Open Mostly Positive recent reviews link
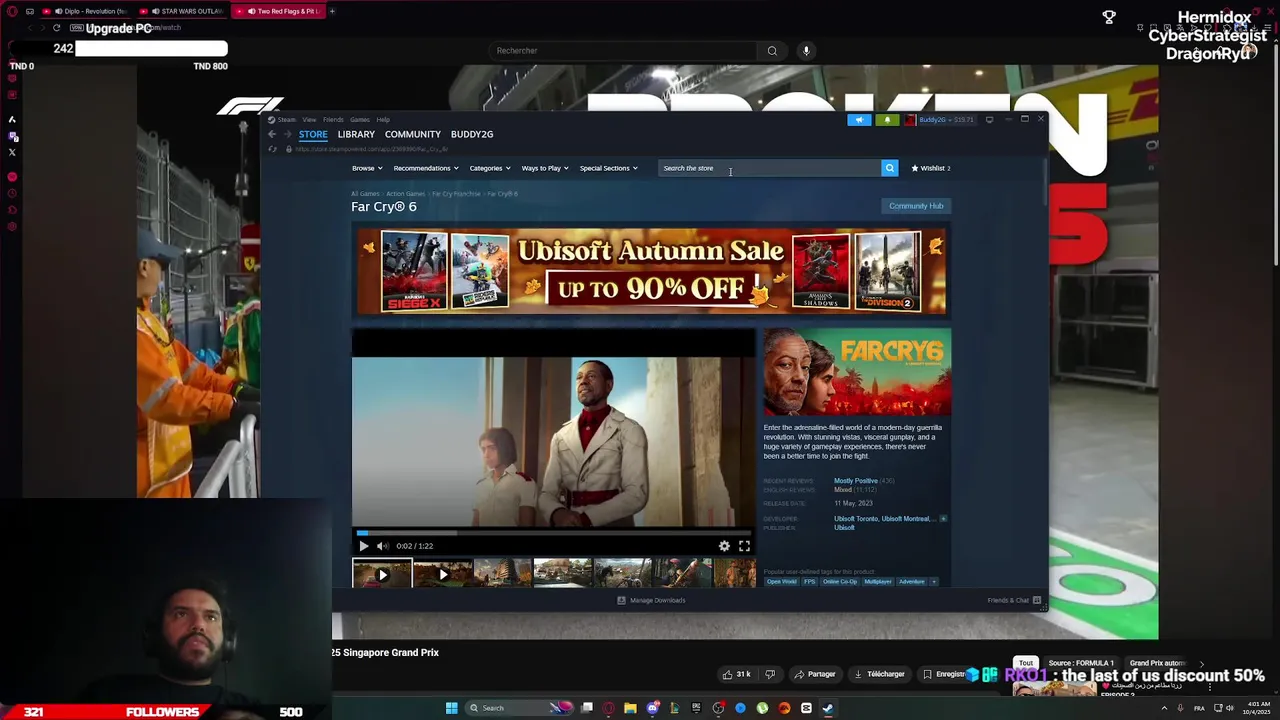 click(x=856, y=481)
